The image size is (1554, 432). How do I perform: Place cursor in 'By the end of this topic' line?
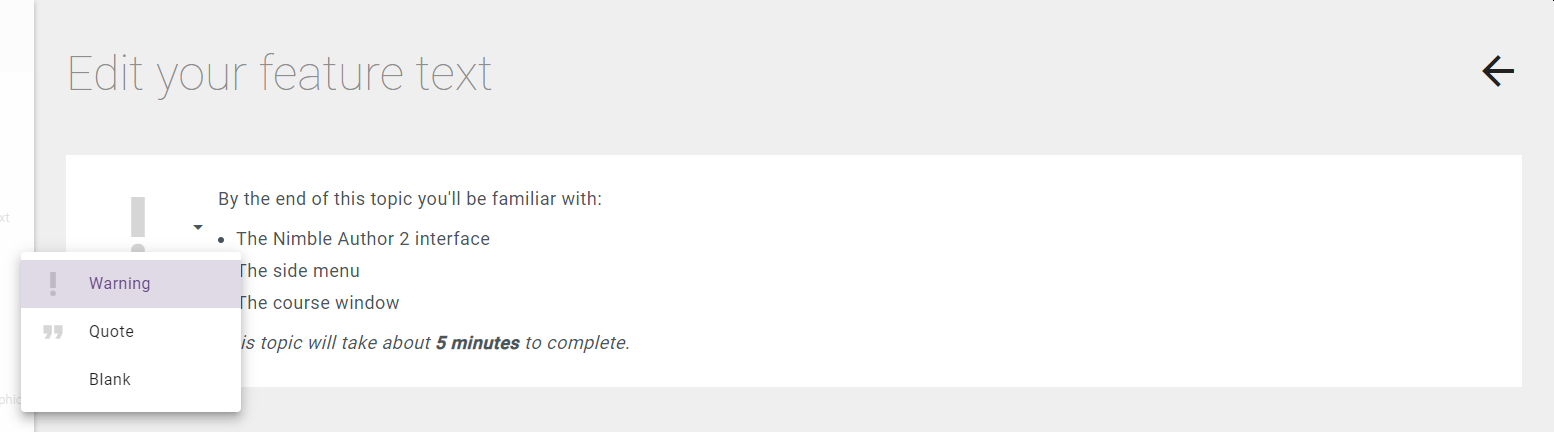[x=410, y=199]
